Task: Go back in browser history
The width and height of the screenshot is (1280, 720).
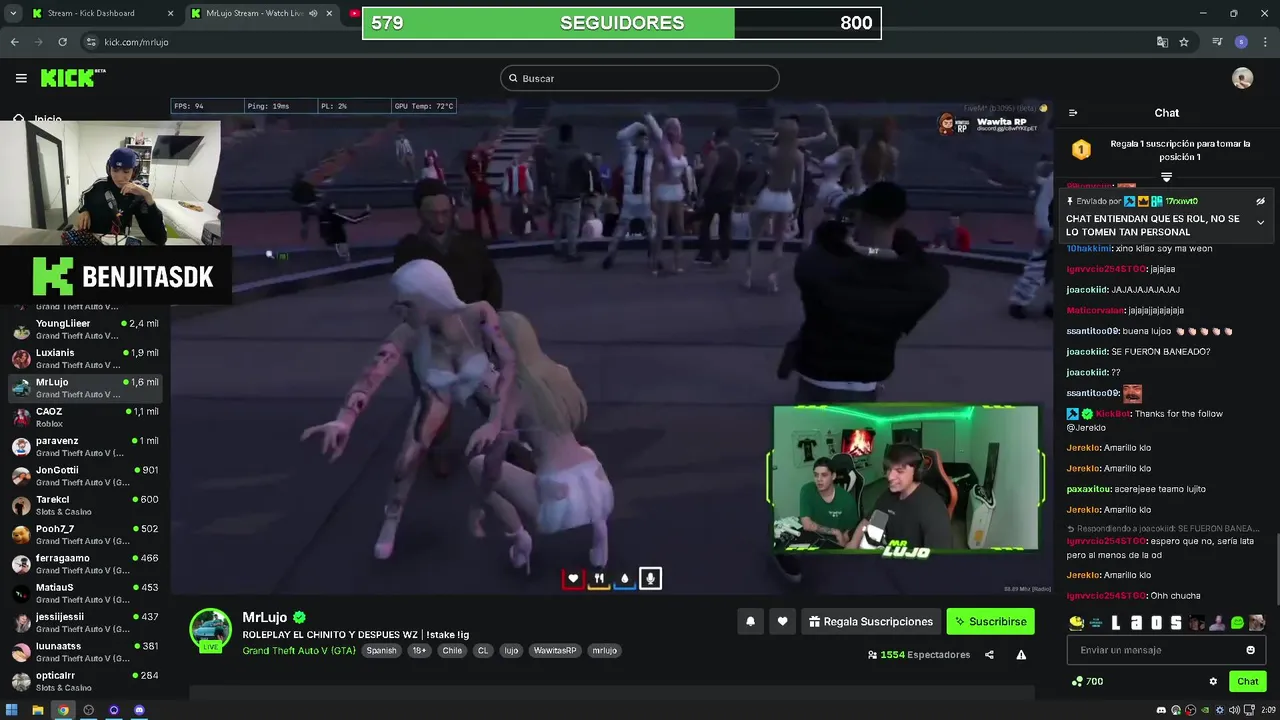Action: (14, 42)
